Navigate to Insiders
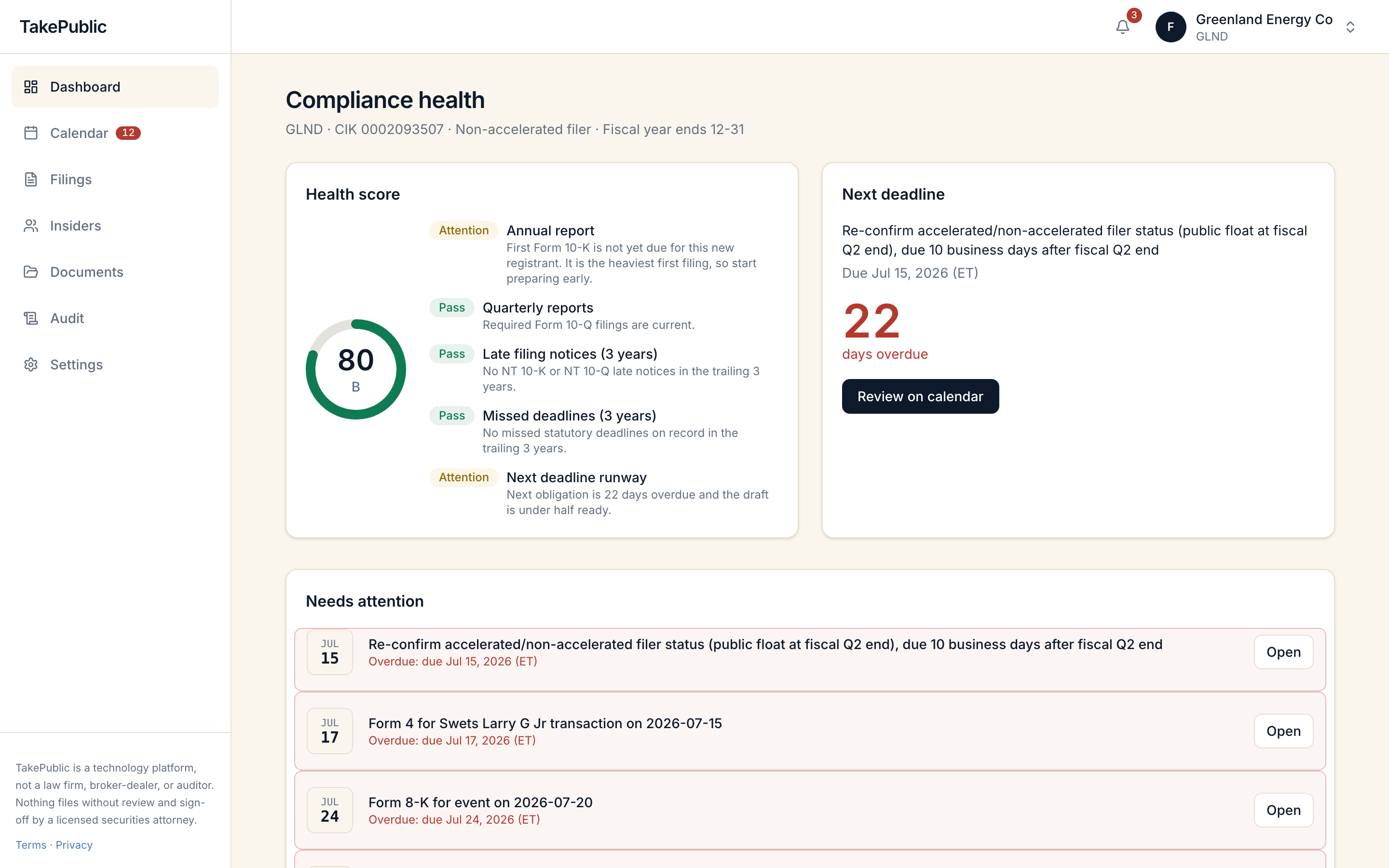 (115, 226)
